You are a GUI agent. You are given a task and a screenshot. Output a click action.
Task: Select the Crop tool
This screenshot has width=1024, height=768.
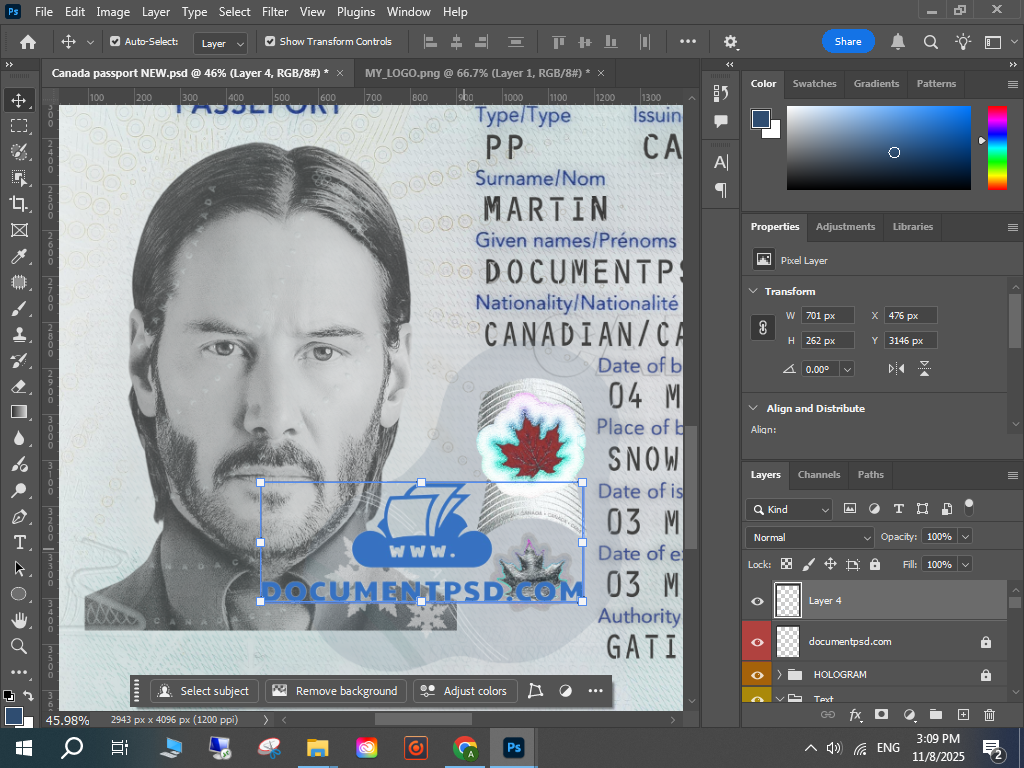[x=18, y=204]
